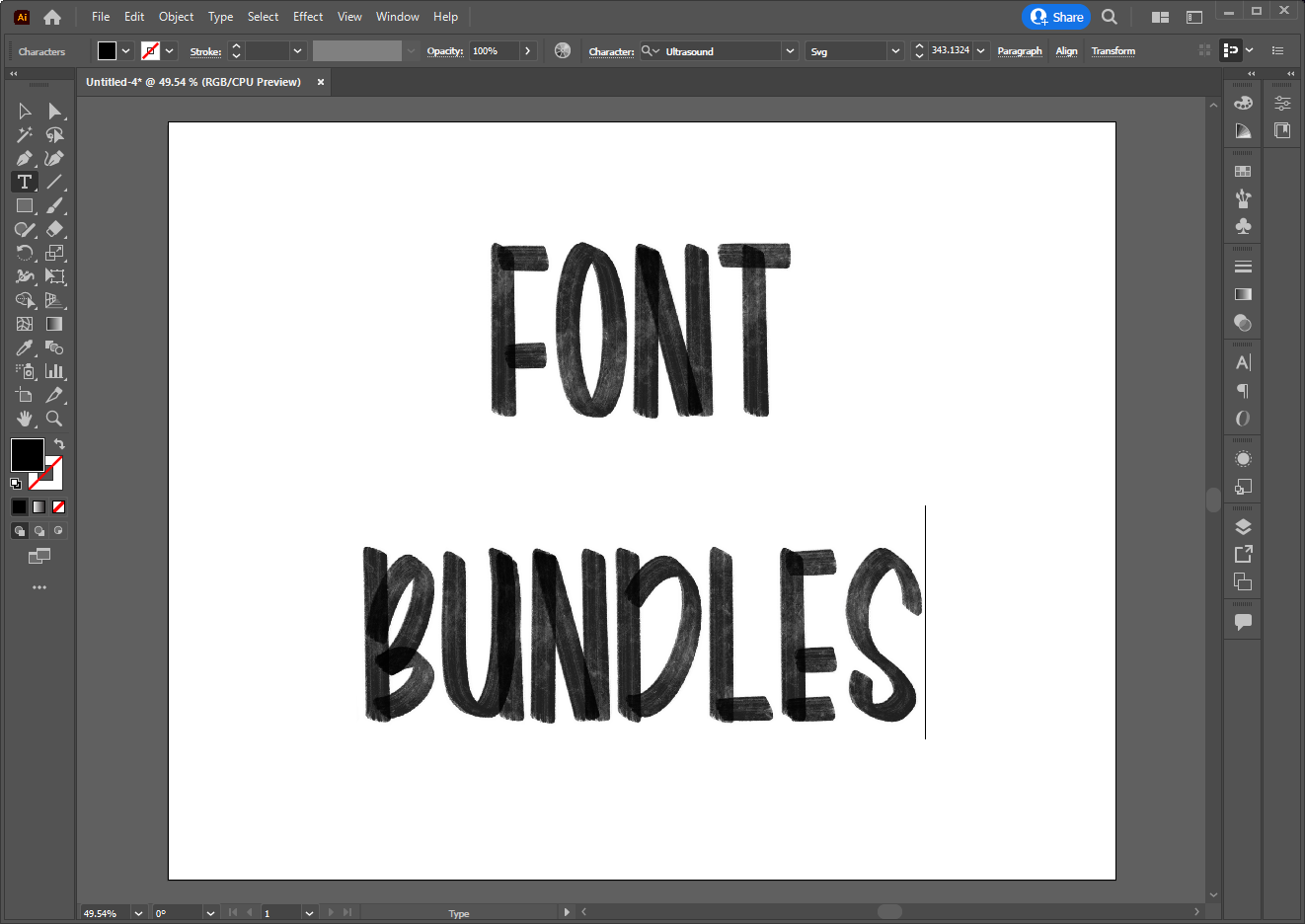Open the Brushes panel icon
This screenshot has width=1305, height=924.
point(1243,198)
